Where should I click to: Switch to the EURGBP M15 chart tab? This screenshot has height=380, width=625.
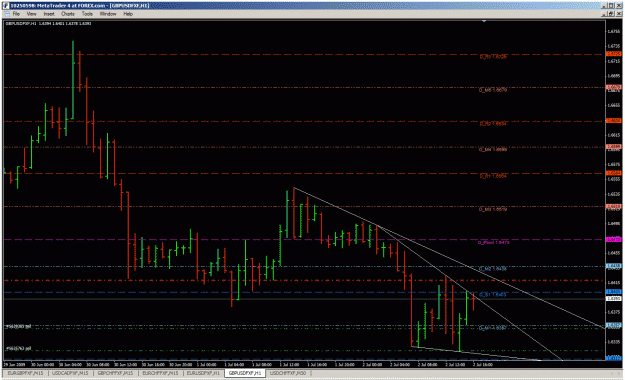[25, 373]
